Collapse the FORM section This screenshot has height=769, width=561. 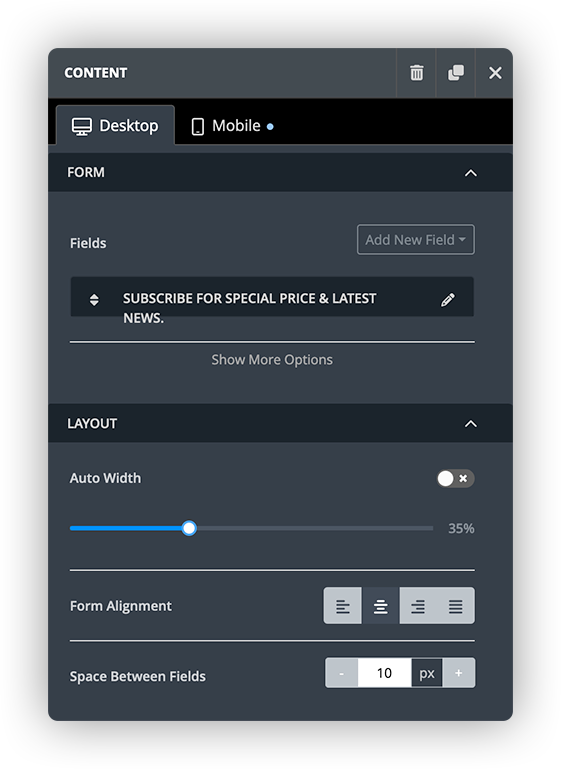[x=470, y=173]
